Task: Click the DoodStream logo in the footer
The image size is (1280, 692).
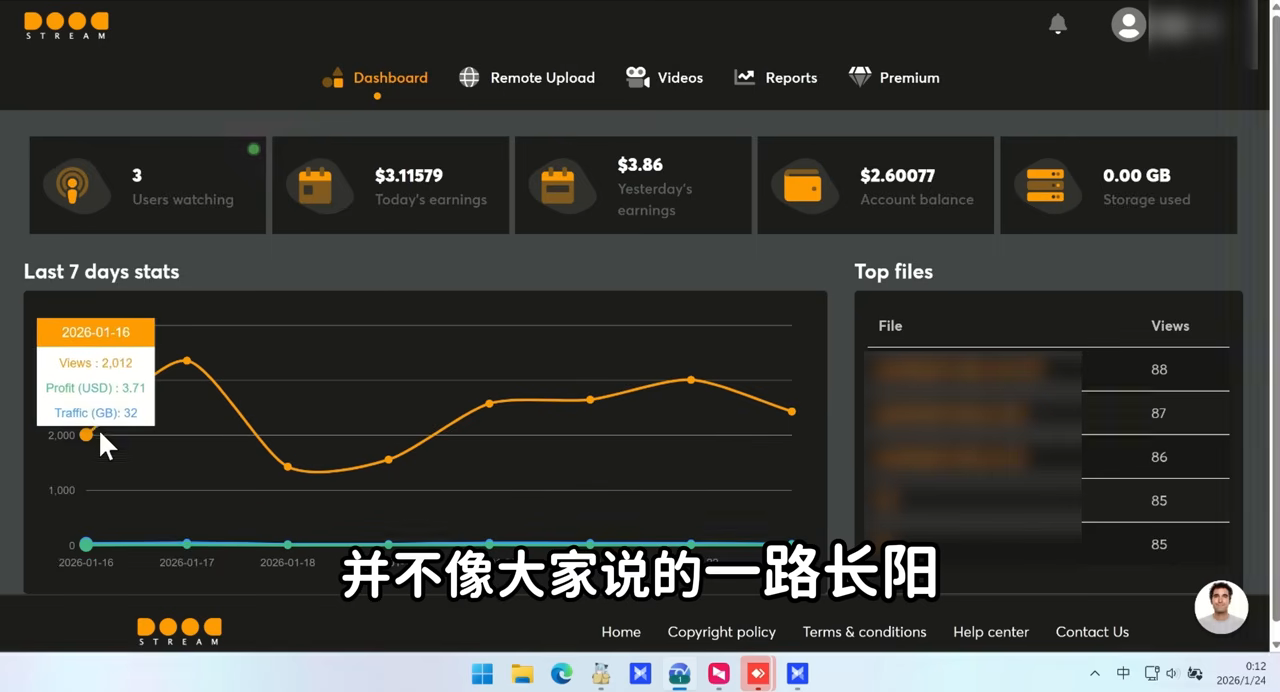Action: coord(179,631)
